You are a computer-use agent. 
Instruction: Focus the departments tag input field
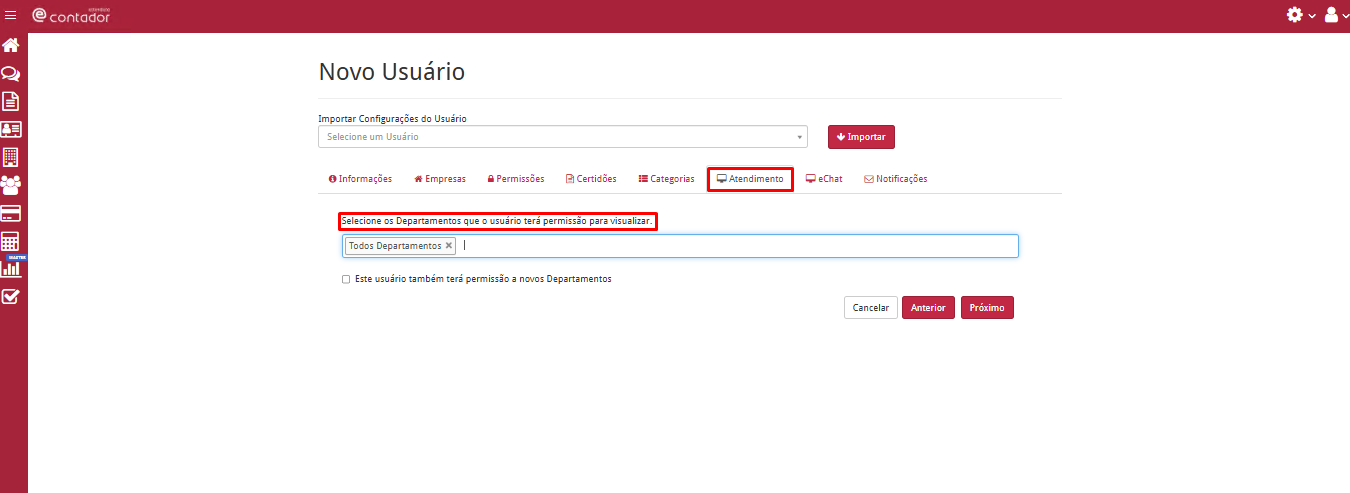[680, 246]
